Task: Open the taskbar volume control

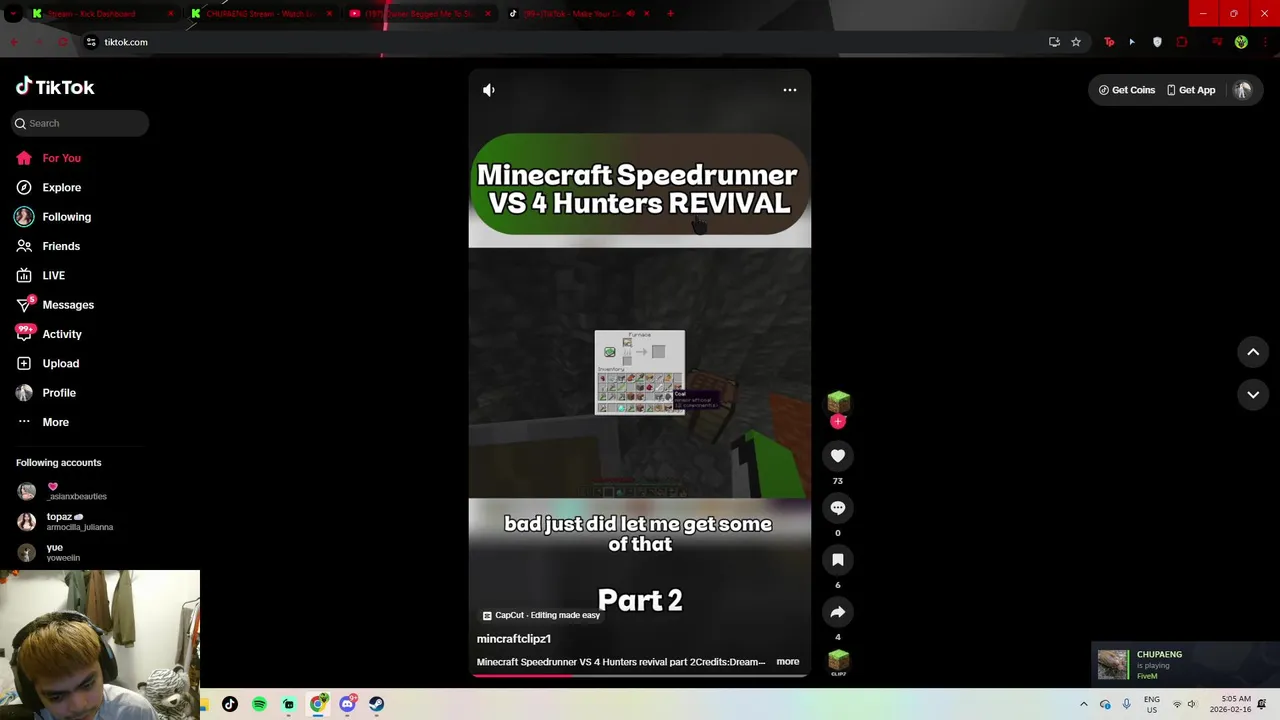Action: [x=1191, y=704]
